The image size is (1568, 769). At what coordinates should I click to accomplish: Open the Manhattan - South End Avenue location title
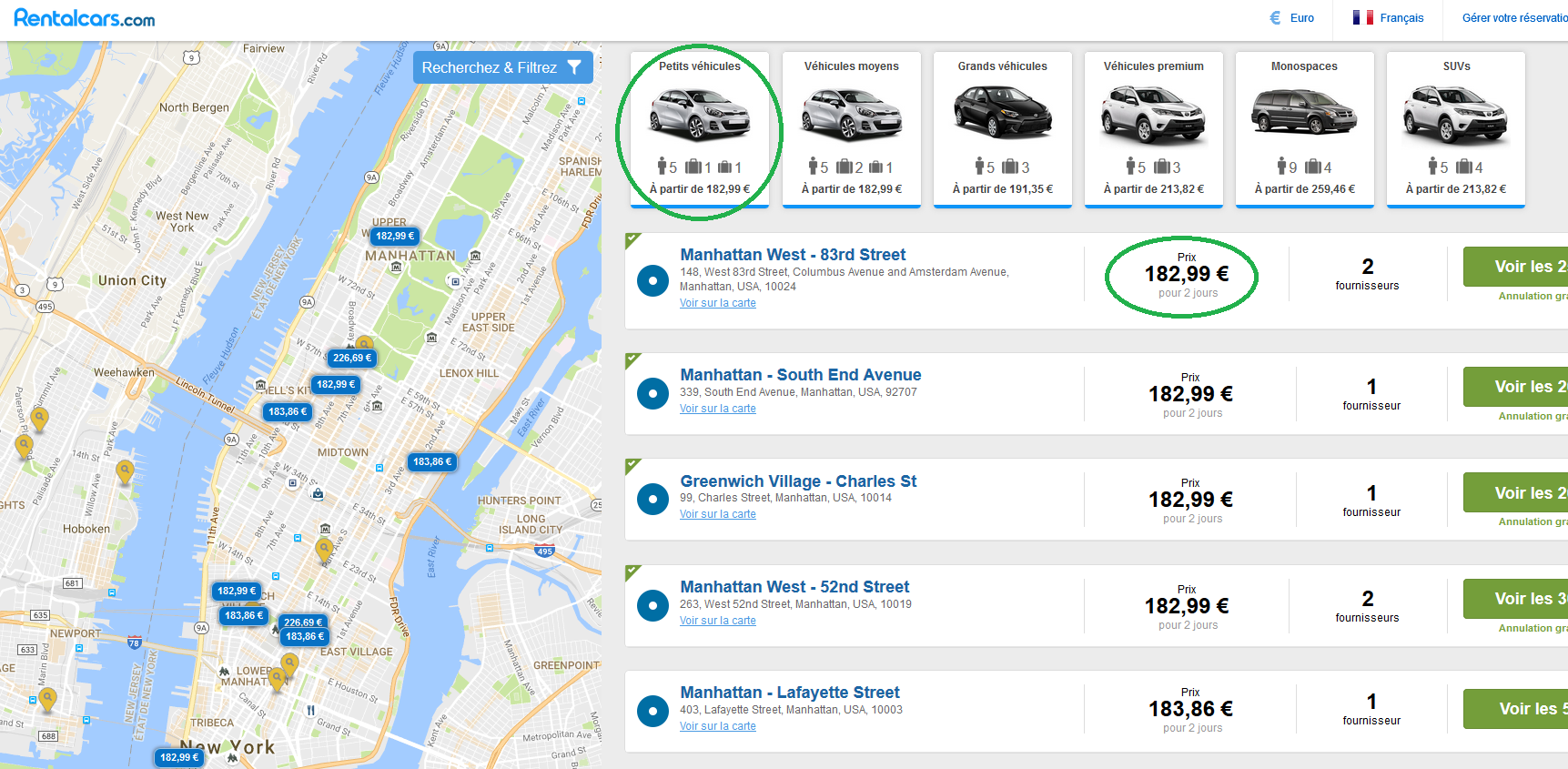800,375
